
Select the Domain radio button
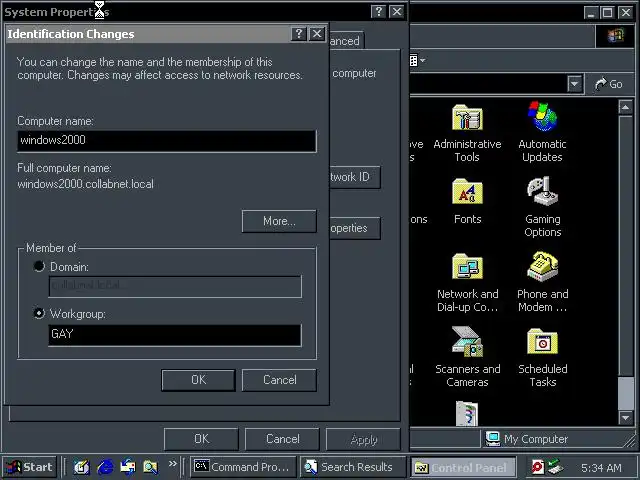[39, 267]
